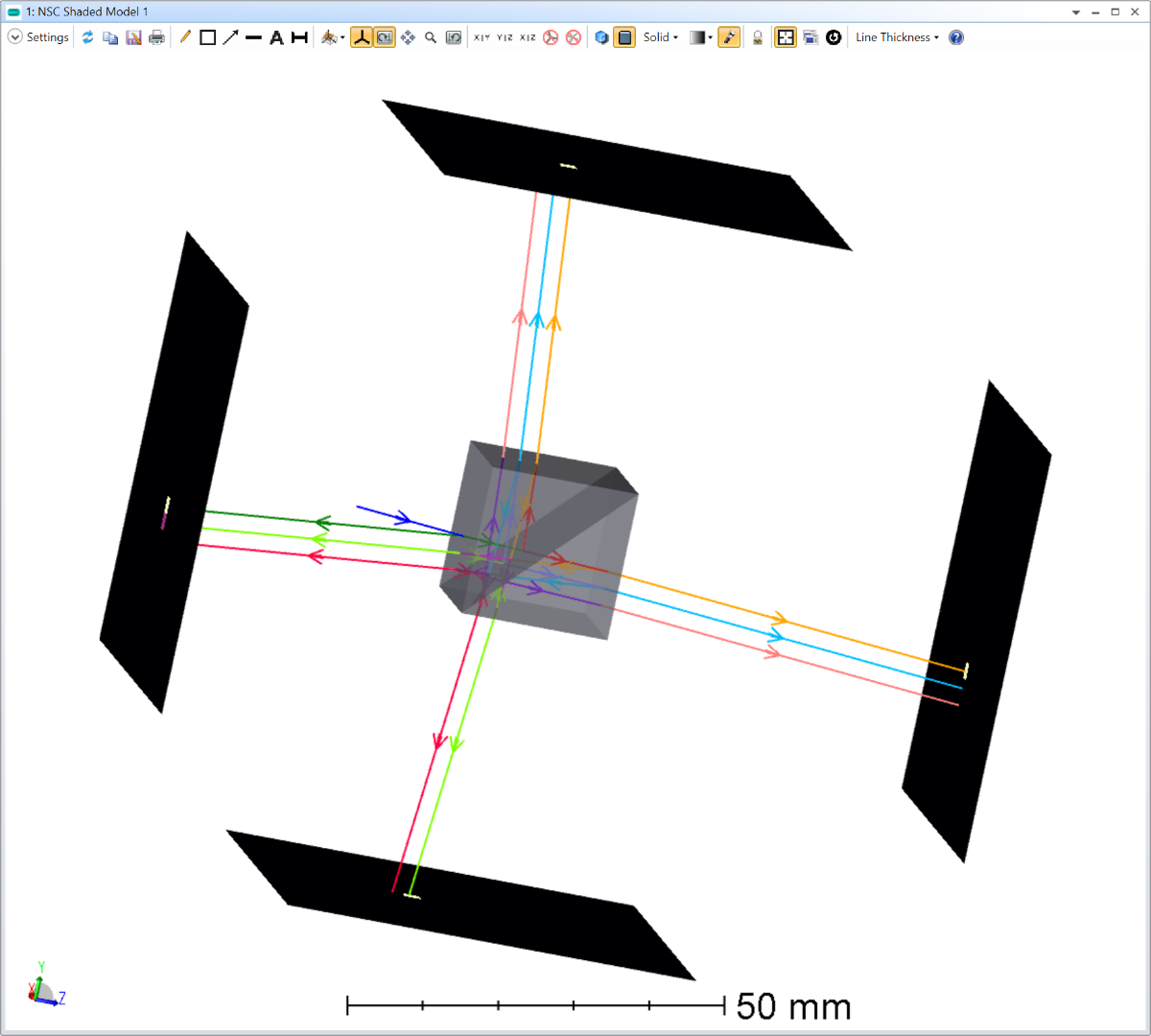Screen dimensions: 1151x1036
Task: Select the rectangle annotation tool
Action: tap(207, 37)
